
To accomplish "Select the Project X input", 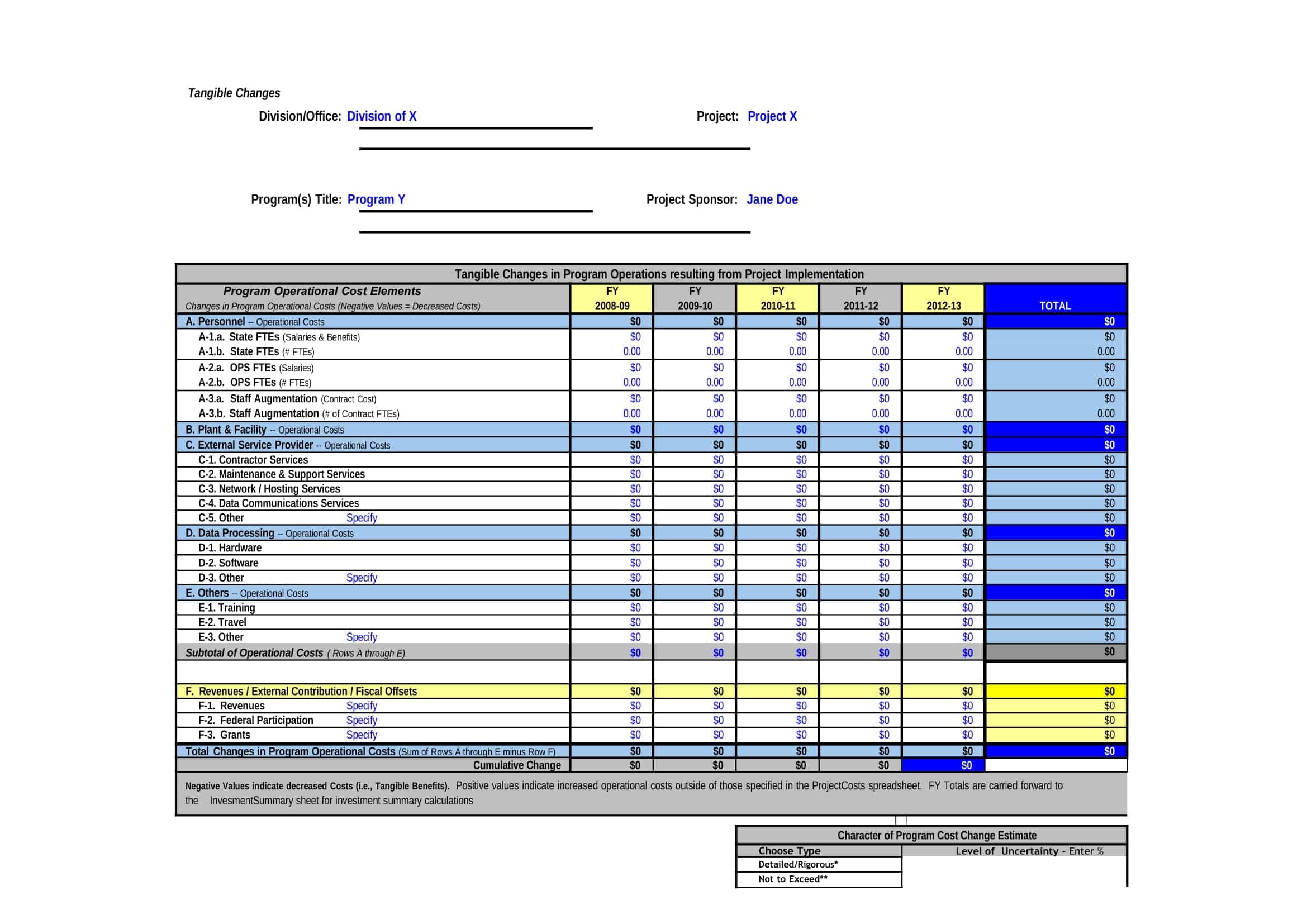I will point(772,116).
